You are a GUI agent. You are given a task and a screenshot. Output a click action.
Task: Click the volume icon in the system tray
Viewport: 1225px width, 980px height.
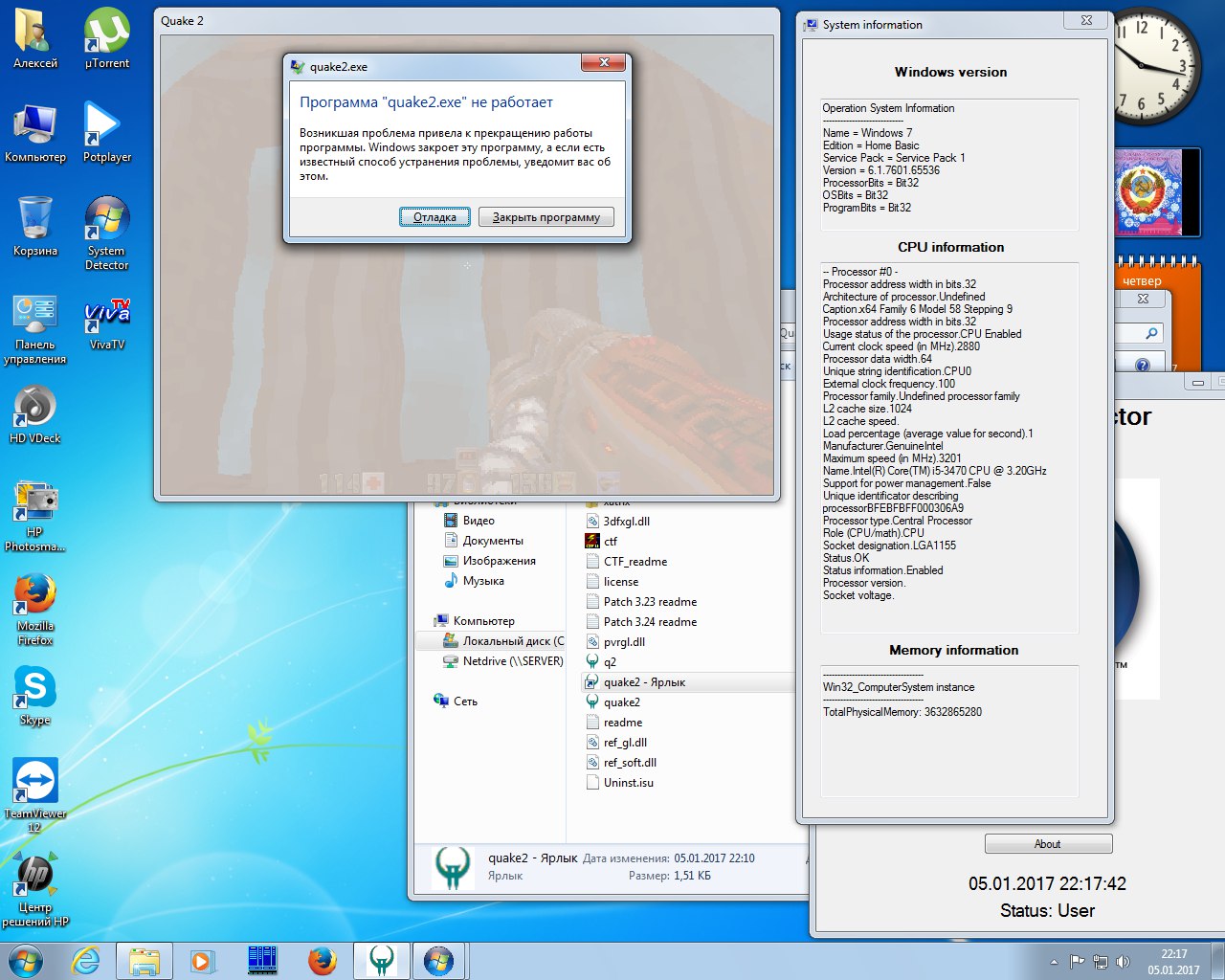[x=1123, y=960]
